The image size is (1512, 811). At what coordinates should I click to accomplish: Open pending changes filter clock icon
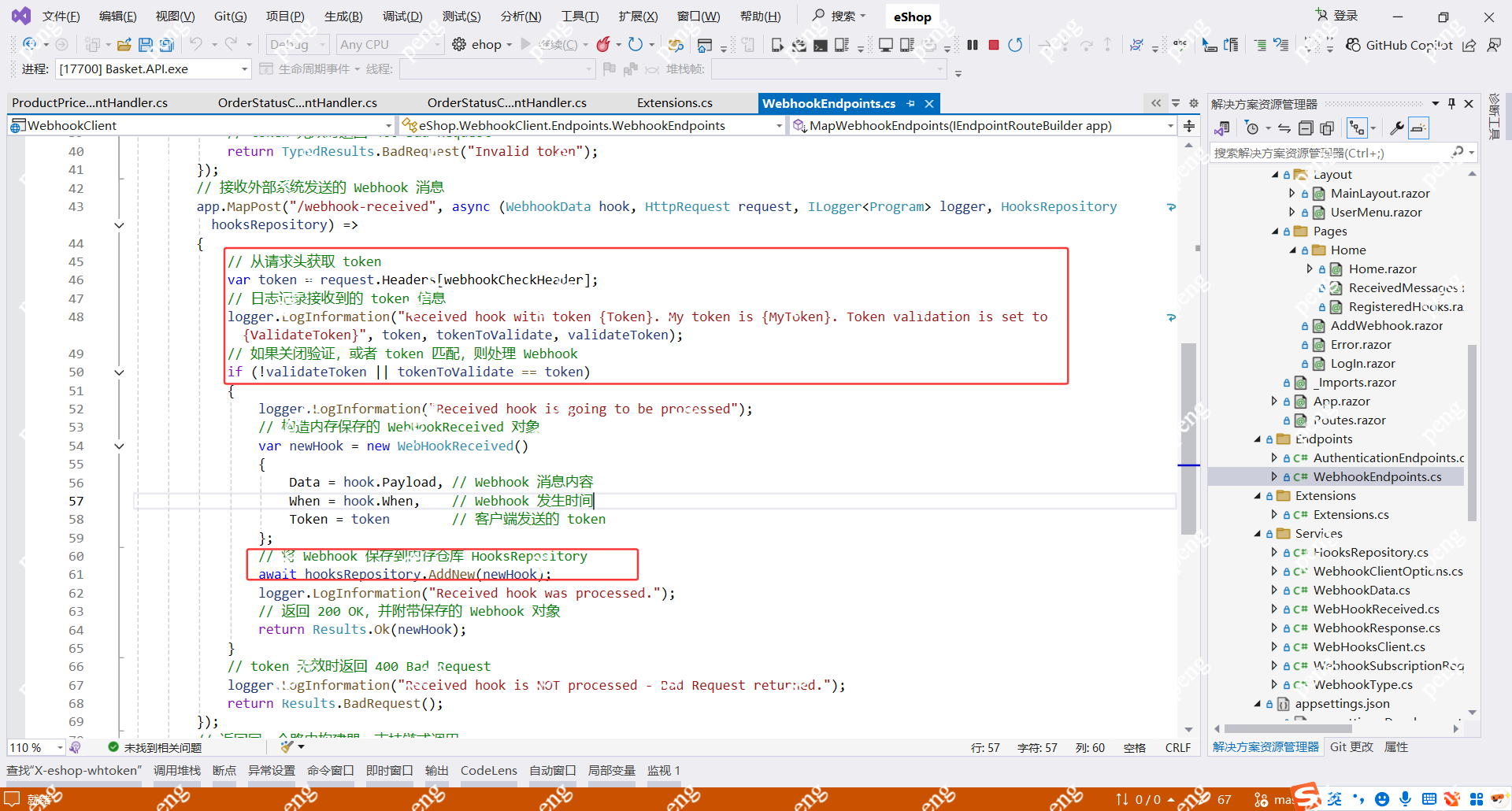[1252, 128]
